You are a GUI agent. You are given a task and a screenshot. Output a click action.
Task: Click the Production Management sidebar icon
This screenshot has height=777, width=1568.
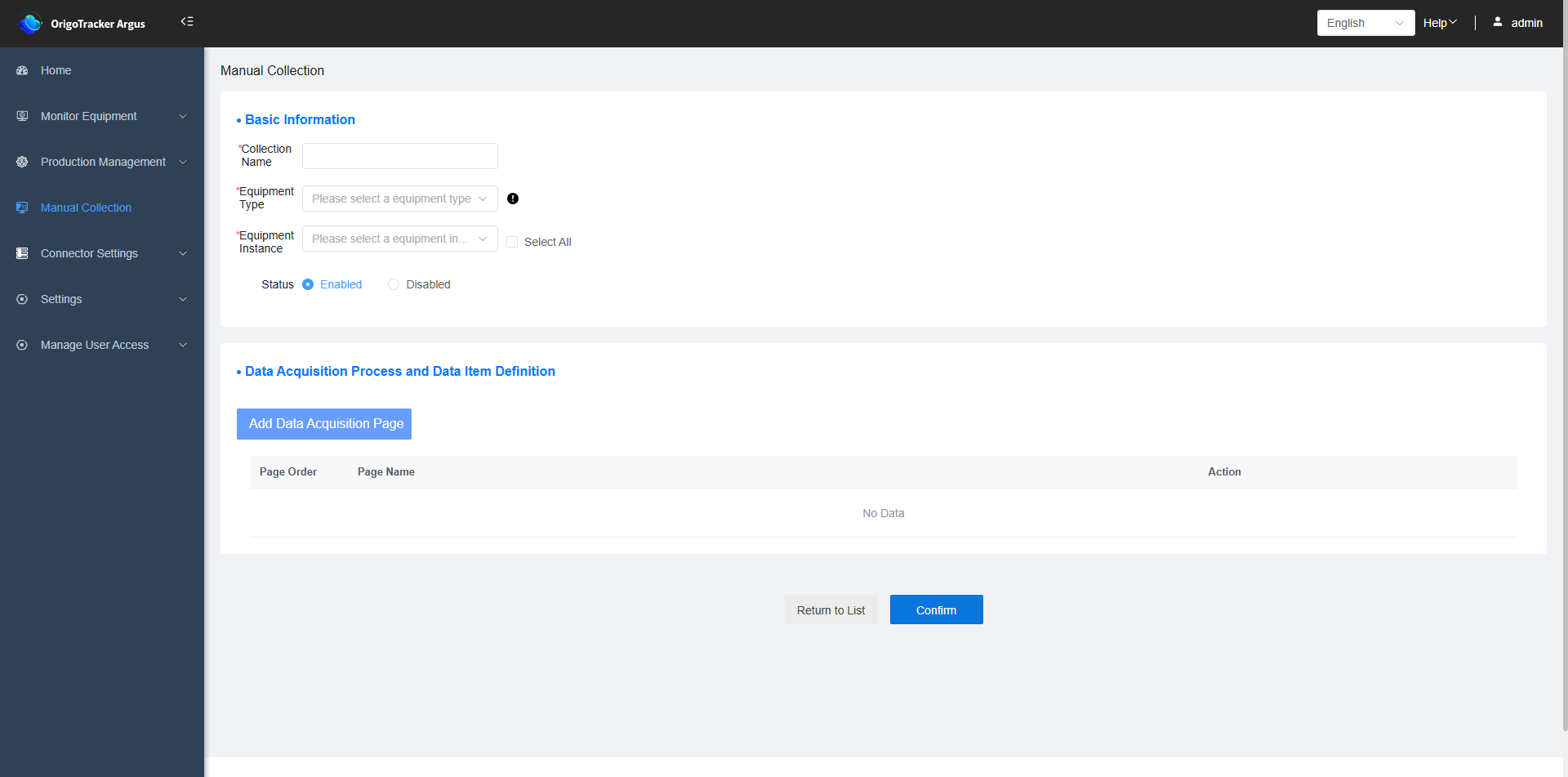[22, 163]
